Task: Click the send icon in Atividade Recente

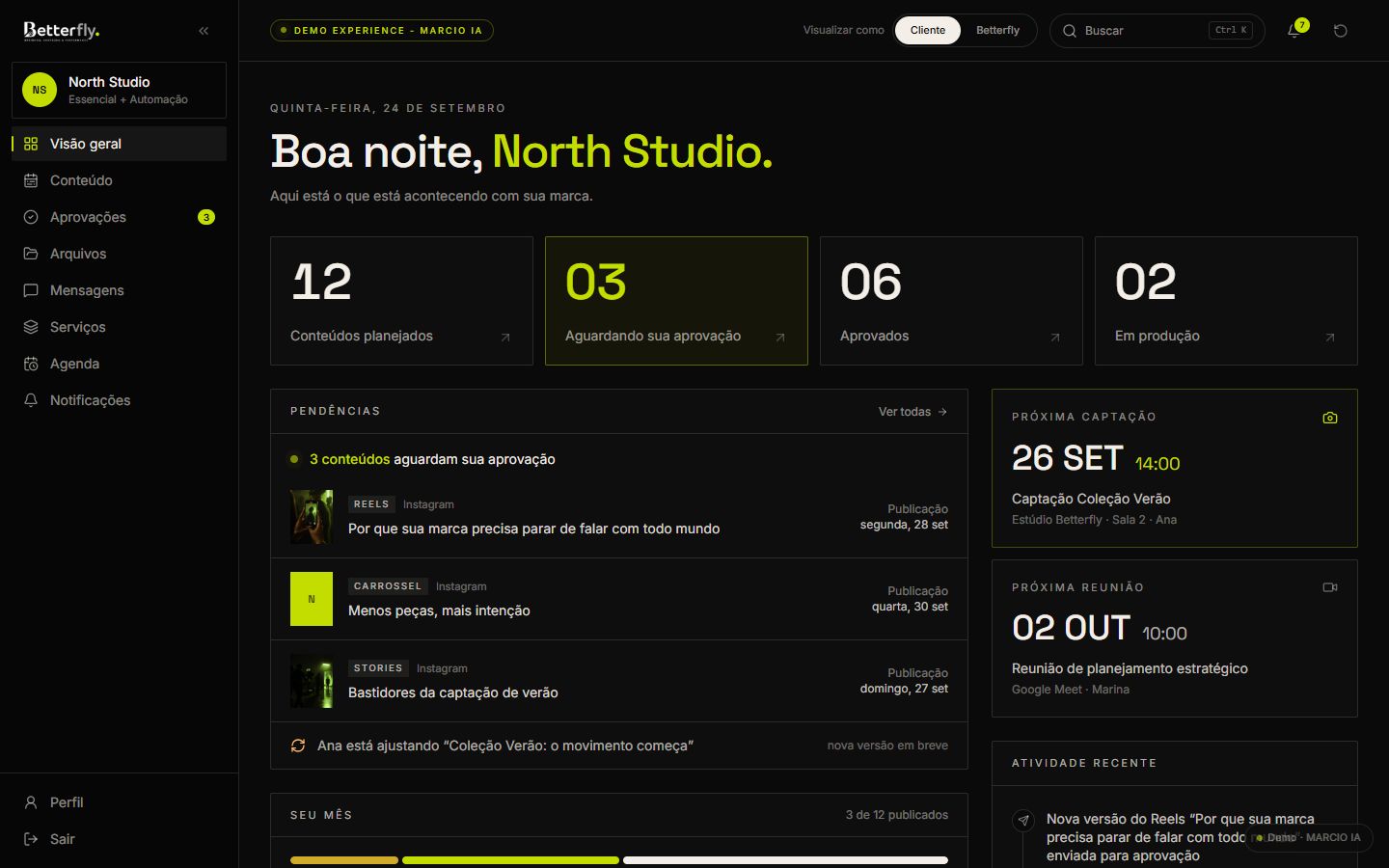Action: (x=1023, y=821)
